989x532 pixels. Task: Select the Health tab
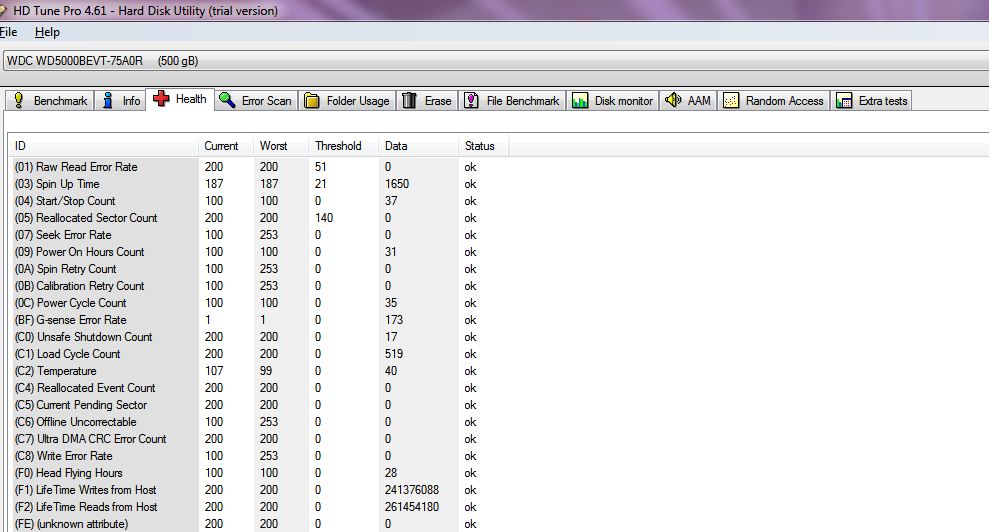(x=180, y=99)
